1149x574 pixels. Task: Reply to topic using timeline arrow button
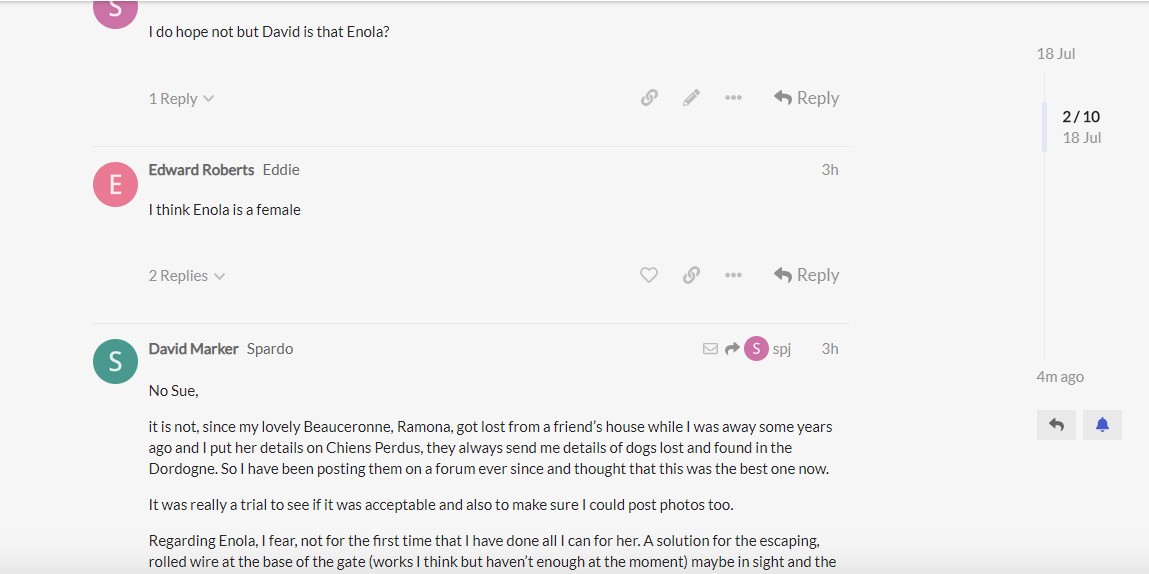tap(1056, 424)
